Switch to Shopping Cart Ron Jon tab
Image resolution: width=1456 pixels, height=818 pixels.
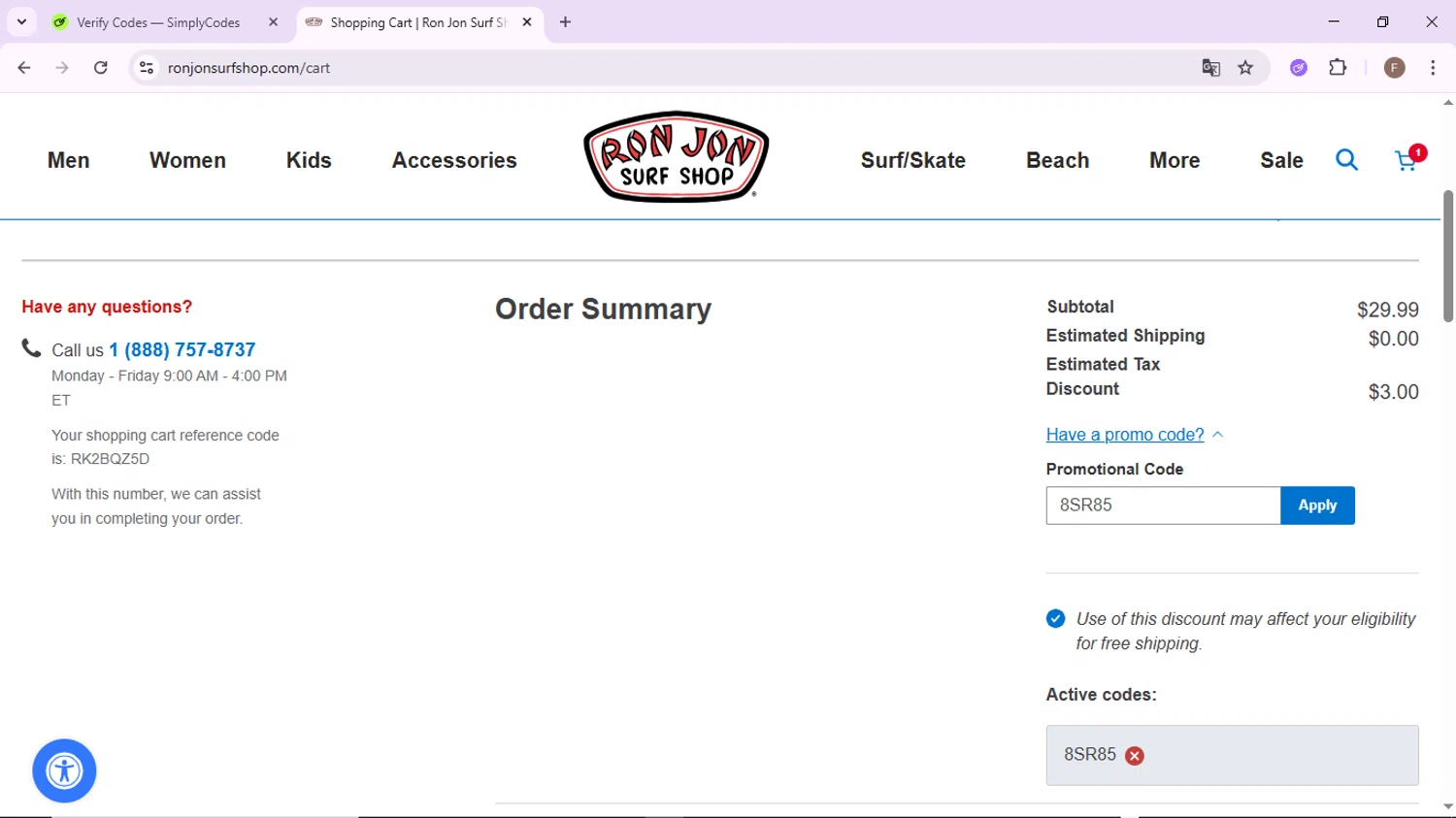pyautogui.click(x=417, y=22)
